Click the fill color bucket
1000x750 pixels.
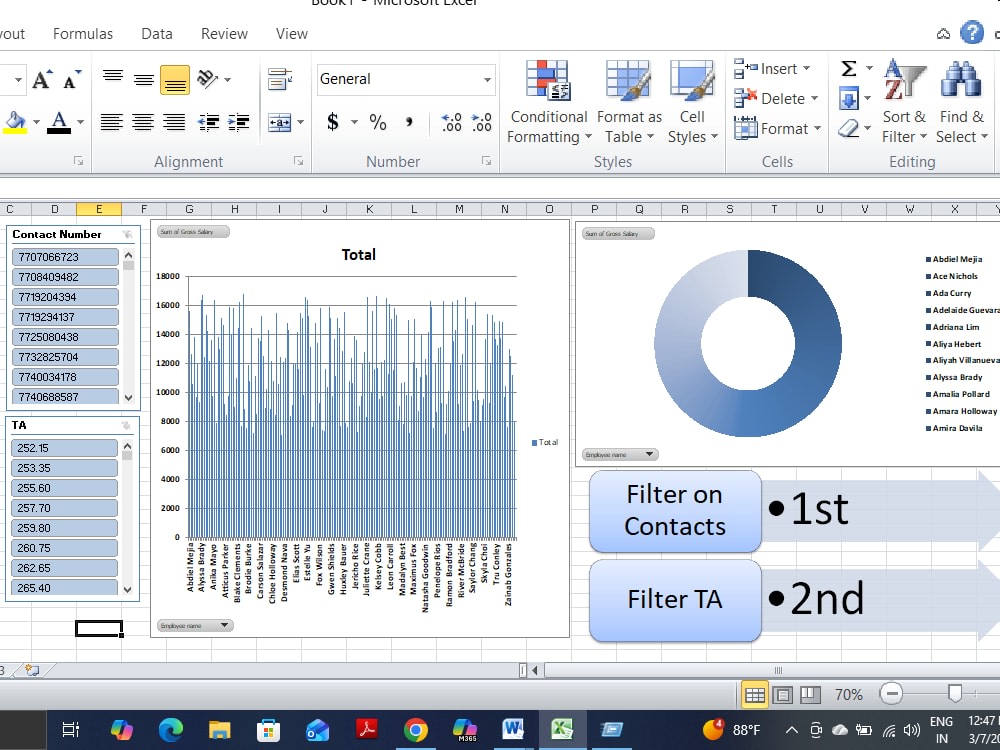(15, 121)
